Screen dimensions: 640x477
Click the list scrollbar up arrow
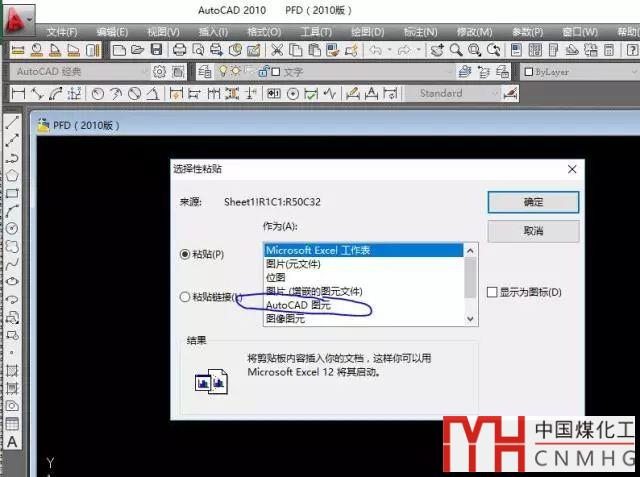coord(470,251)
